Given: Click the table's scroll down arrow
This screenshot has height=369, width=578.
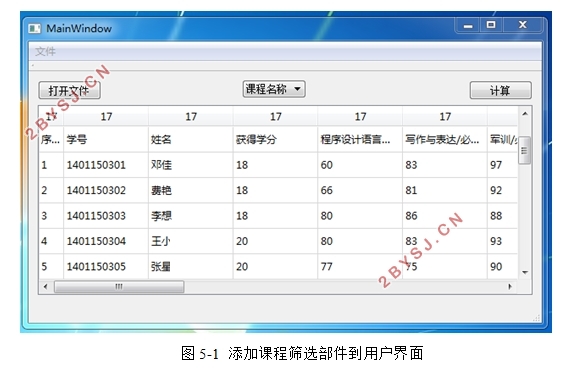Looking at the screenshot, I should tap(525, 272).
